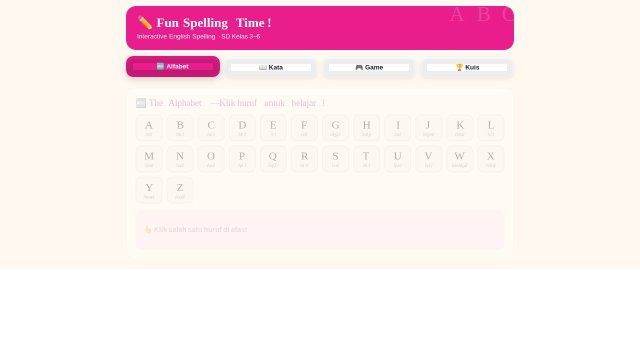This screenshot has width=640, height=360.
Task: Choose the letter G card
Action: coord(335,128)
